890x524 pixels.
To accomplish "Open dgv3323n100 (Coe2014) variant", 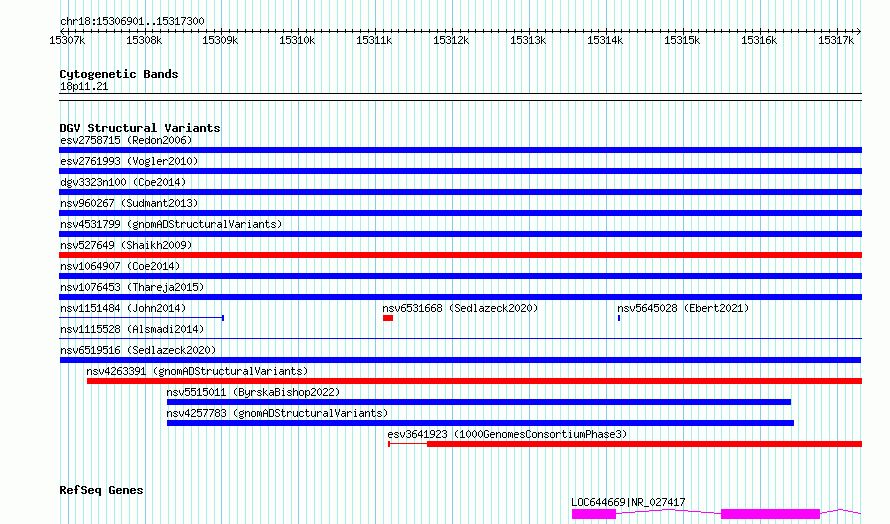I will [460, 192].
